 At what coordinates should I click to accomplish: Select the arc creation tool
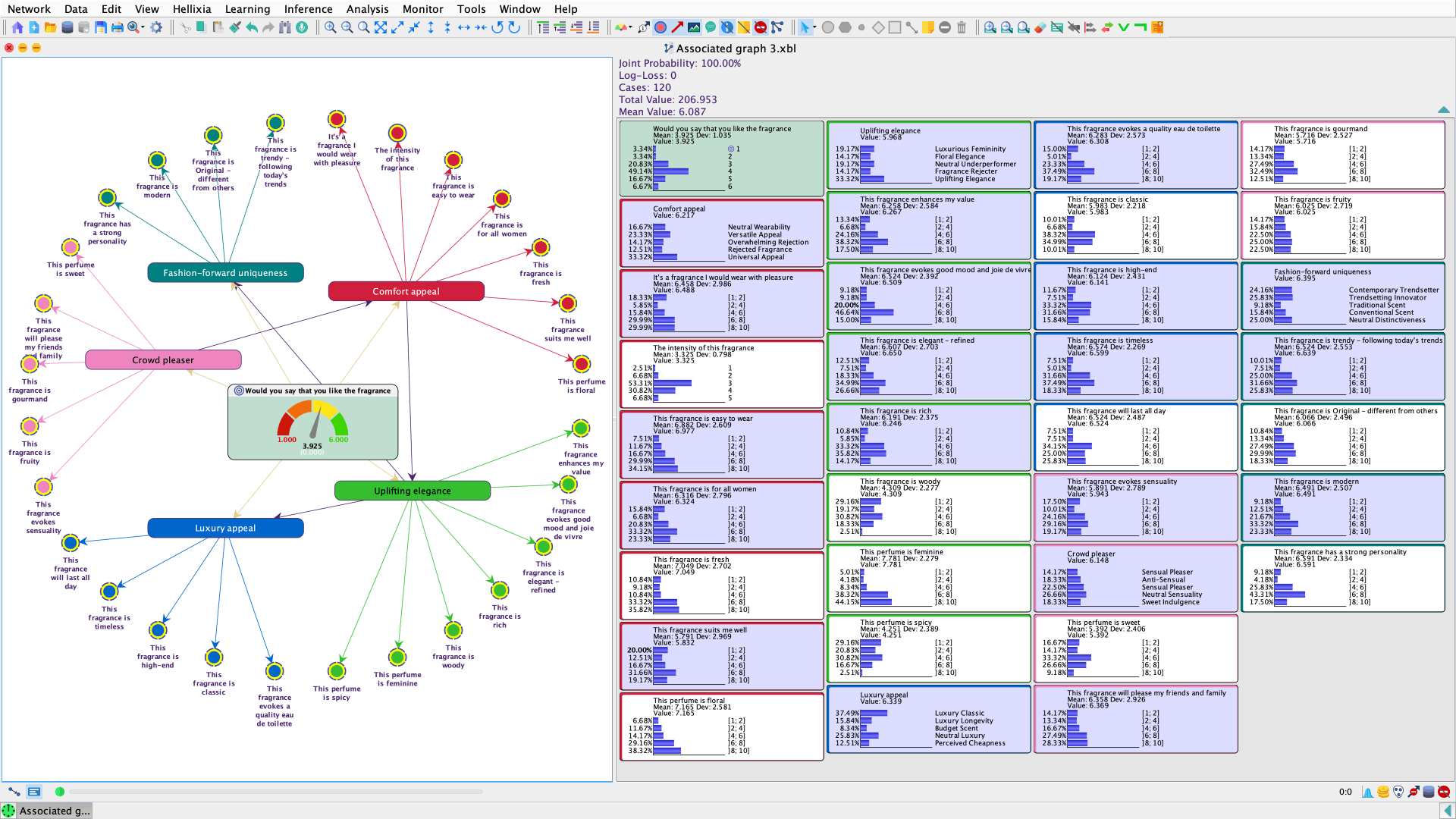(912, 27)
